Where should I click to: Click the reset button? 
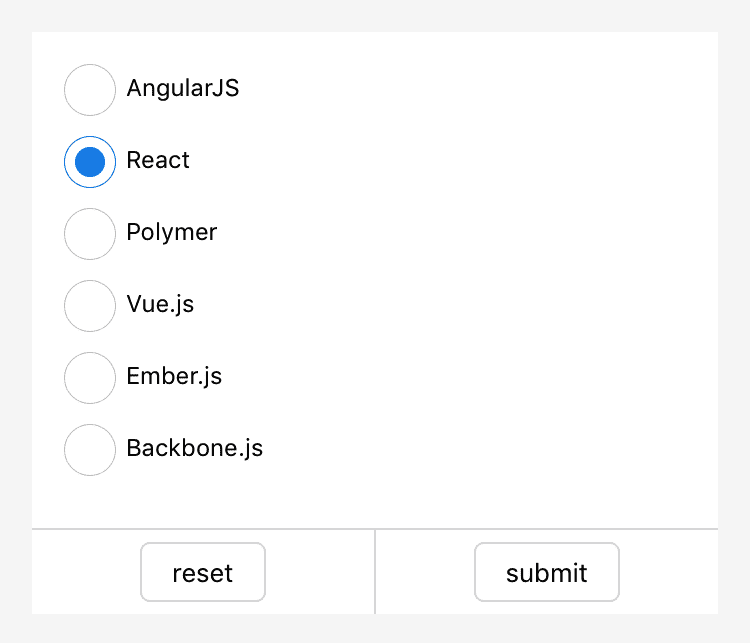(203, 572)
